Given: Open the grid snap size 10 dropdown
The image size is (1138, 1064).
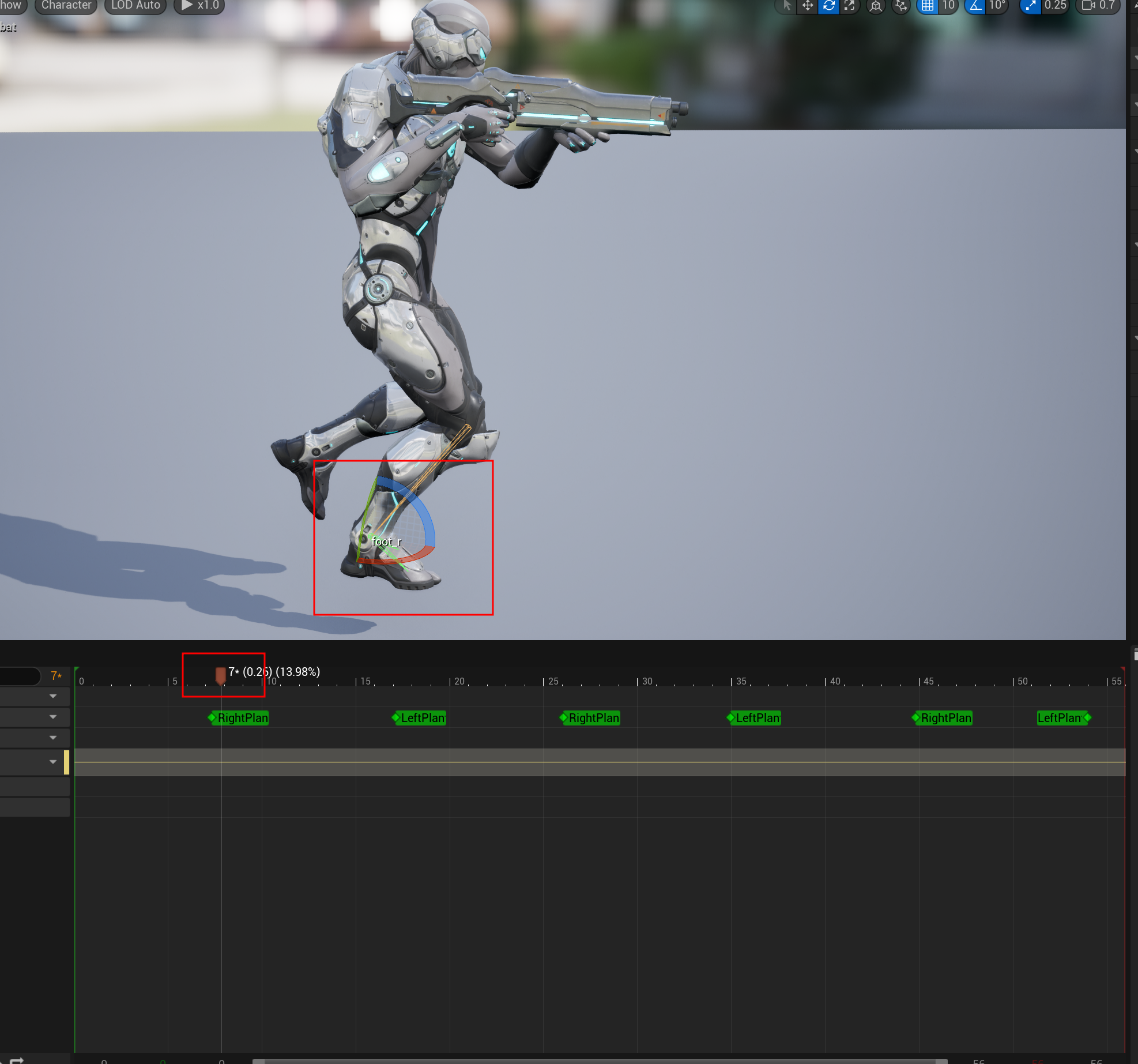Looking at the screenshot, I should point(948,6).
